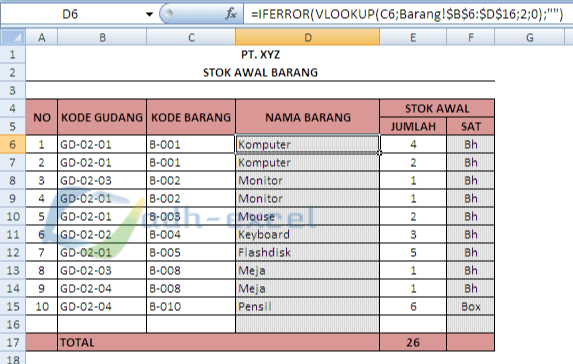Click the Box unit cell
Image resolution: width=573 pixels, height=364 pixels.
[471, 306]
